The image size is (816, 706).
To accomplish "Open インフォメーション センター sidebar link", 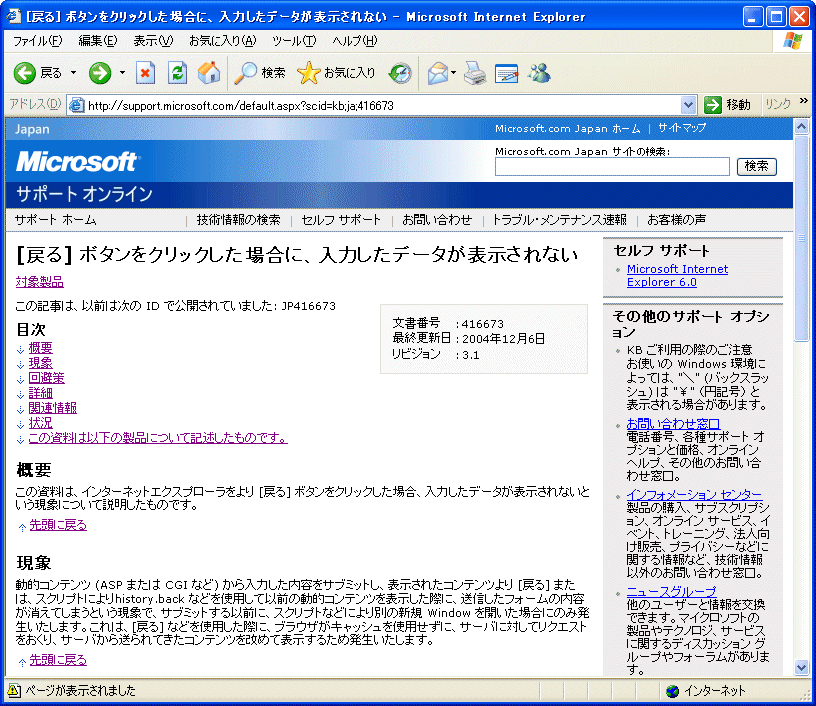I will pos(694,494).
